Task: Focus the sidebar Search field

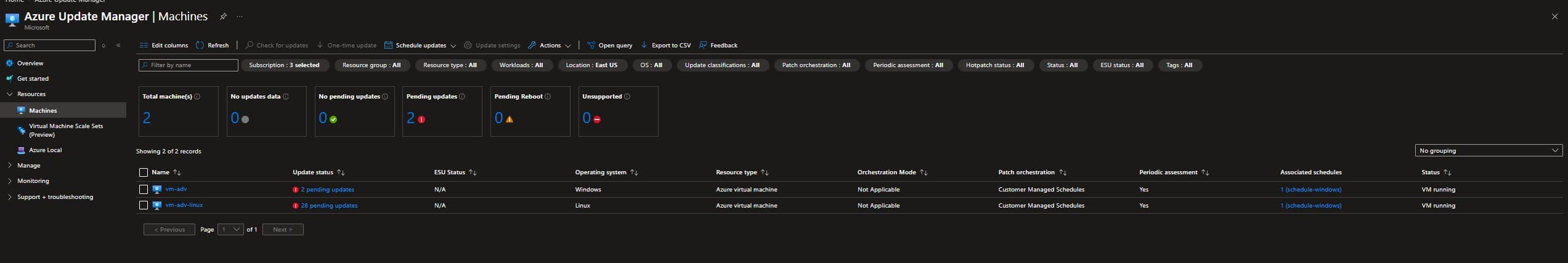Action: point(50,46)
